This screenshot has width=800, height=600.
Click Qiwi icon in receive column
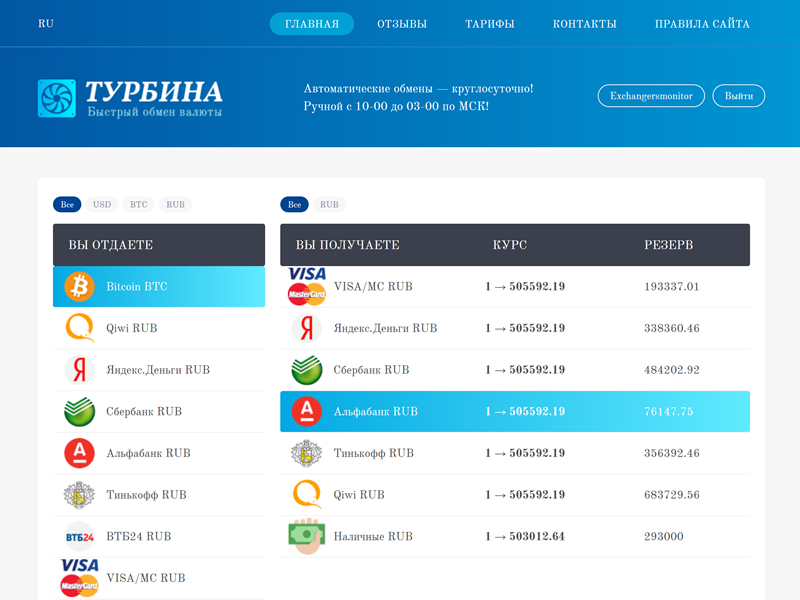point(307,494)
